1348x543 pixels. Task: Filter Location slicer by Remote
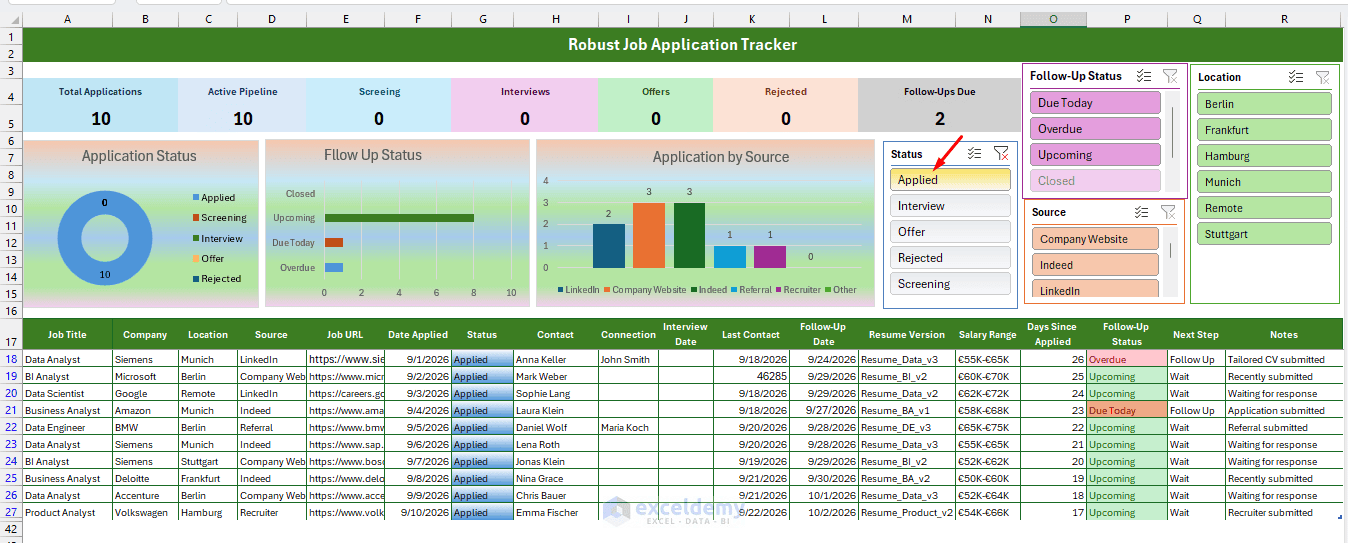1264,208
